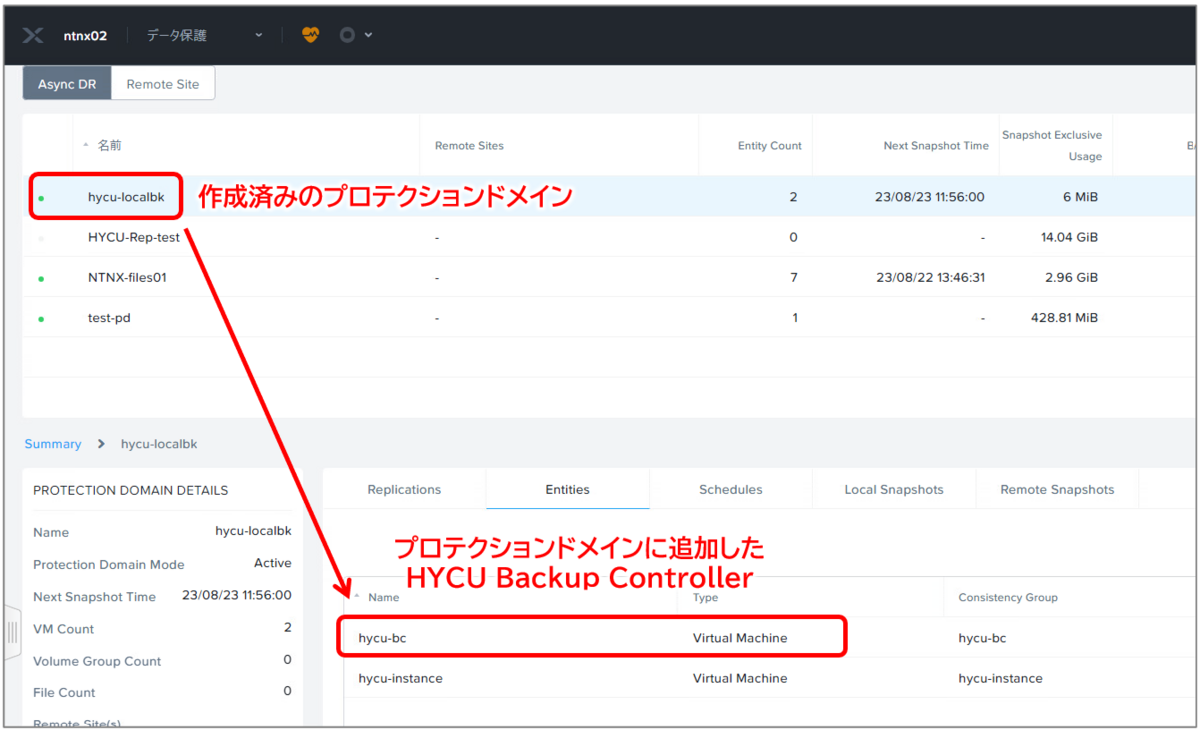
Task: Select the HYCU-Rep-test protection domain row
Action: tap(610, 238)
